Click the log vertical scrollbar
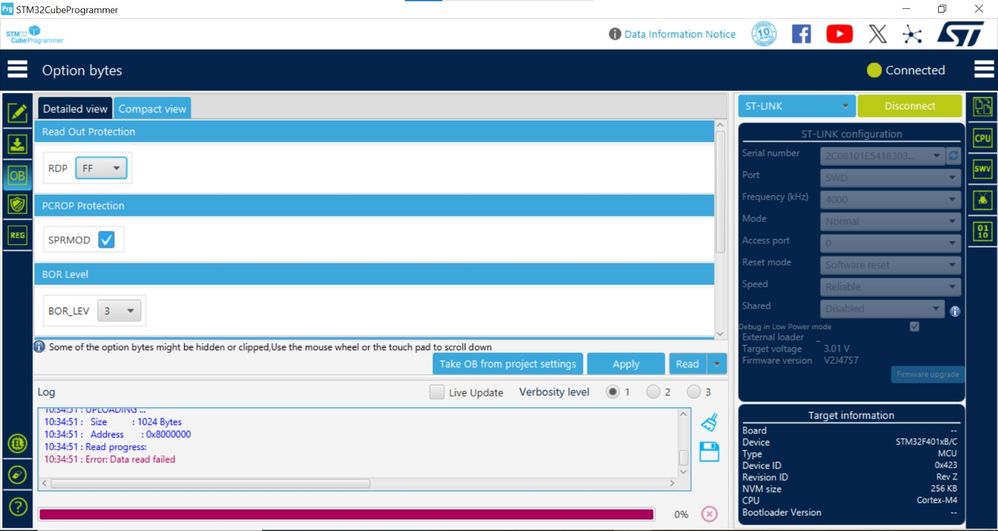 click(x=684, y=457)
